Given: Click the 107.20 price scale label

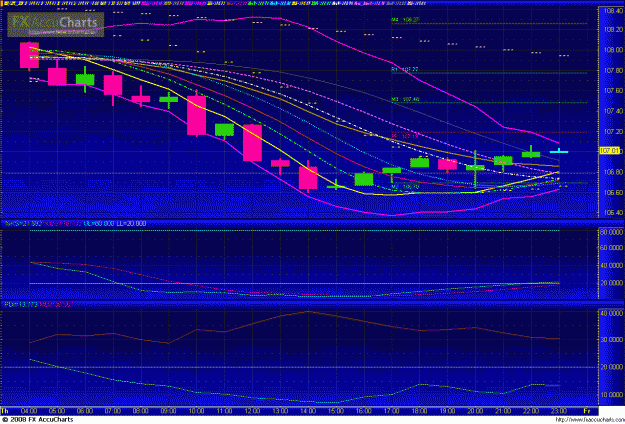Looking at the screenshot, I should pyautogui.click(x=613, y=132).
